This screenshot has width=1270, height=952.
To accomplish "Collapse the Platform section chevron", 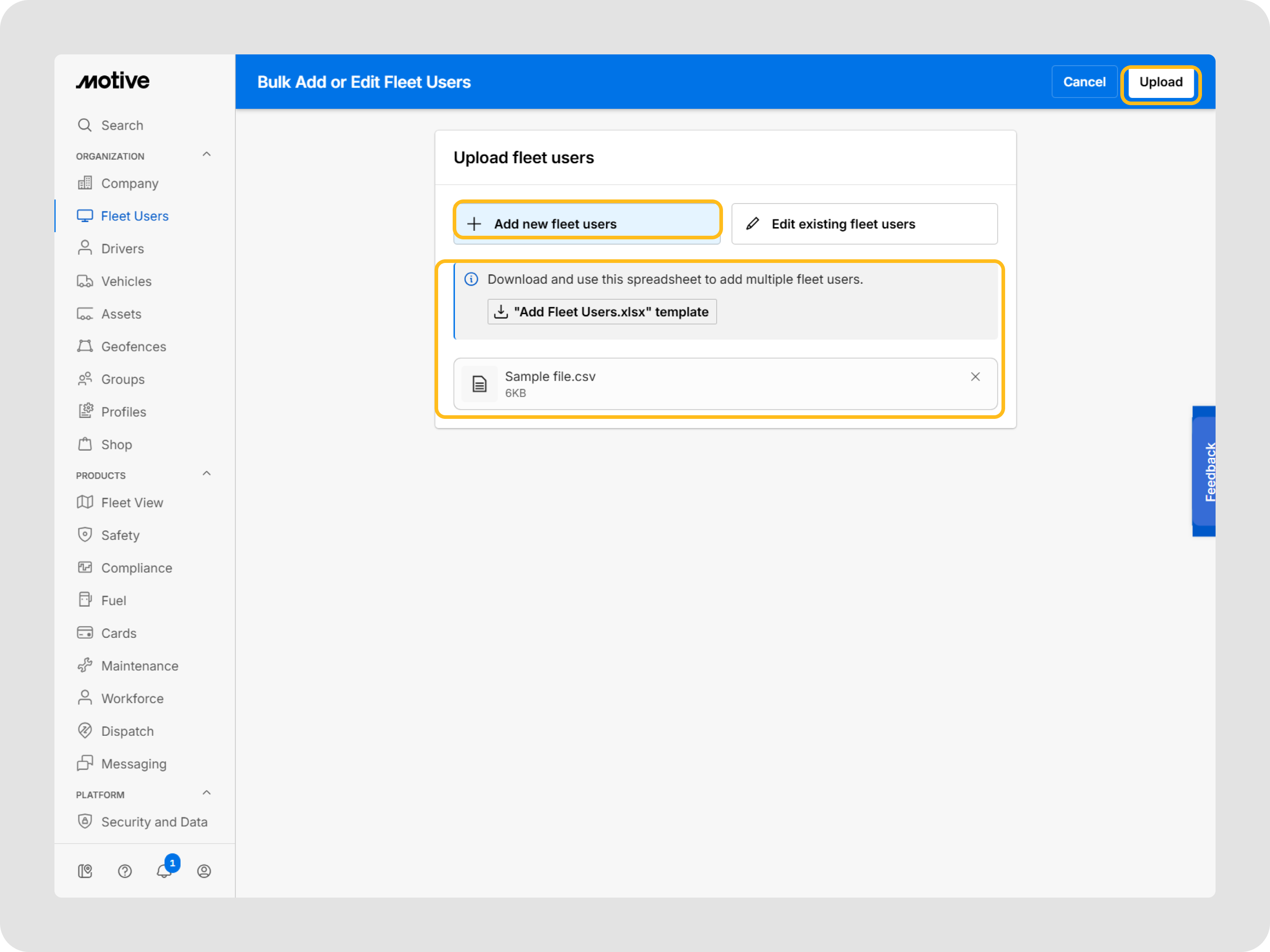I will point(207,793).
